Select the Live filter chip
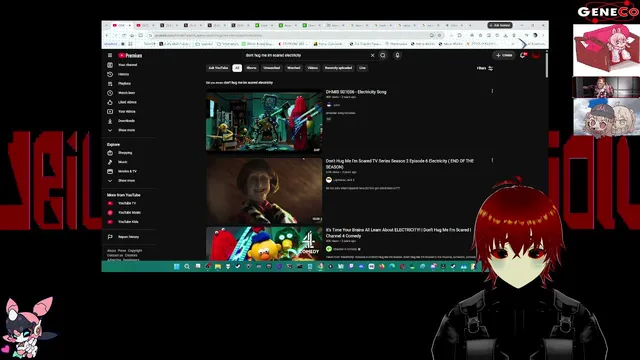Image resolution: width=640 pixels, height=360 pixels. 362,68
